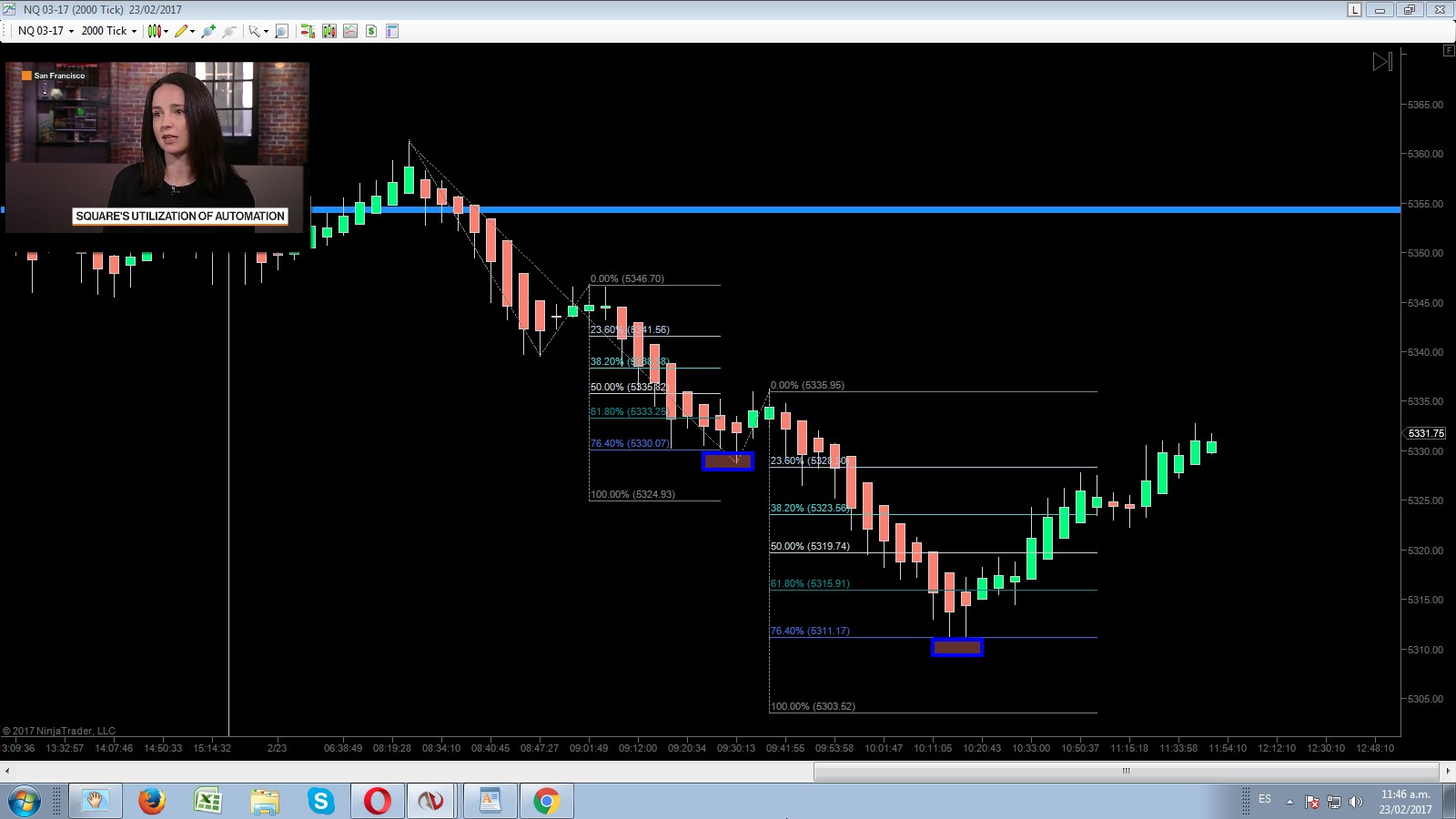Click the NinjaTrader chart window icon in title bar

click(x=10, y=9)
